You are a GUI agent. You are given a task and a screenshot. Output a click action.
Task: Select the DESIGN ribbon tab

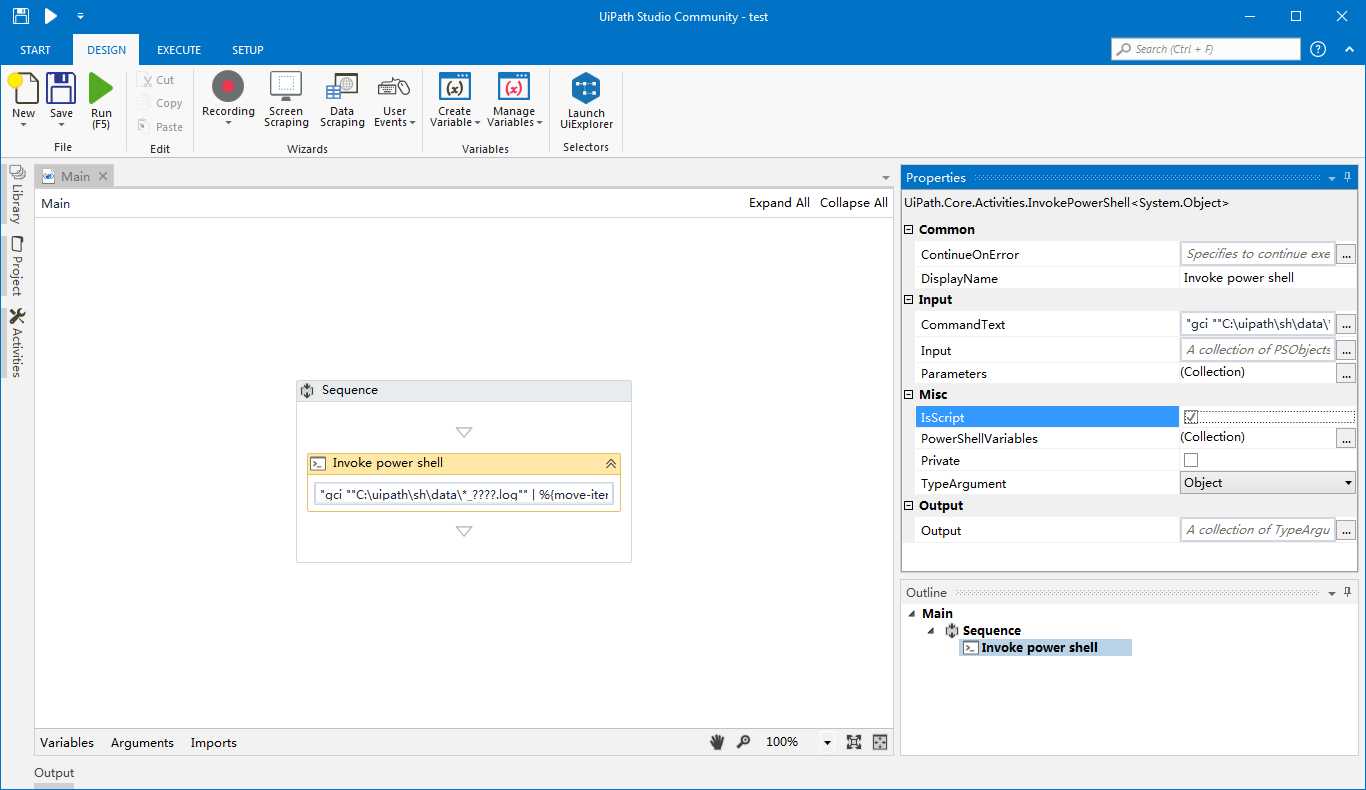click(106, 50)
